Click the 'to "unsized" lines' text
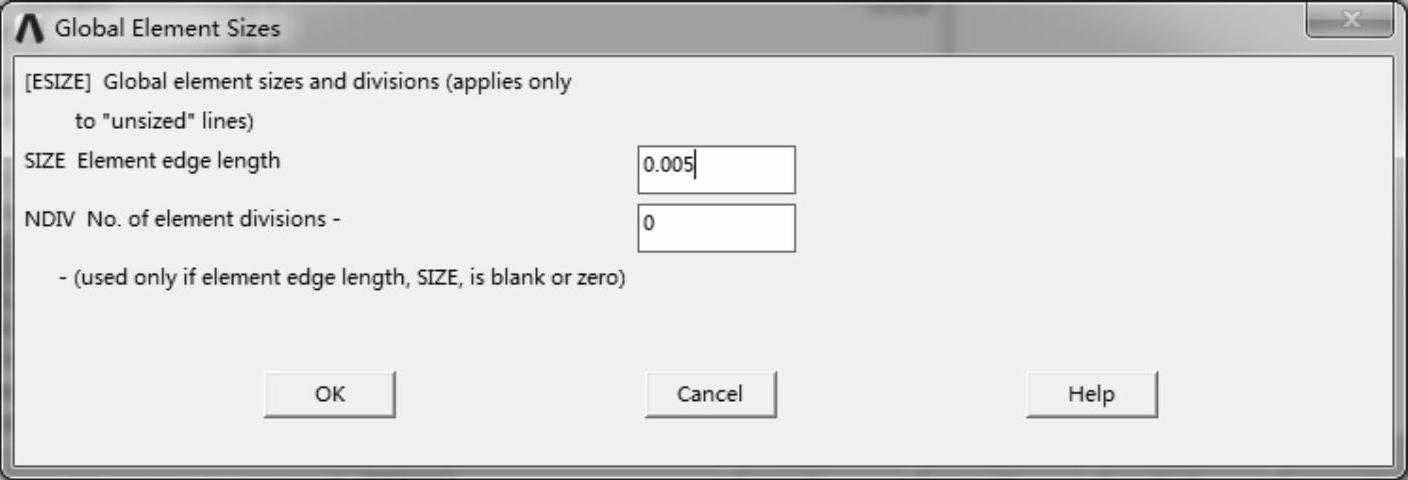 click(x=166, y=122)
